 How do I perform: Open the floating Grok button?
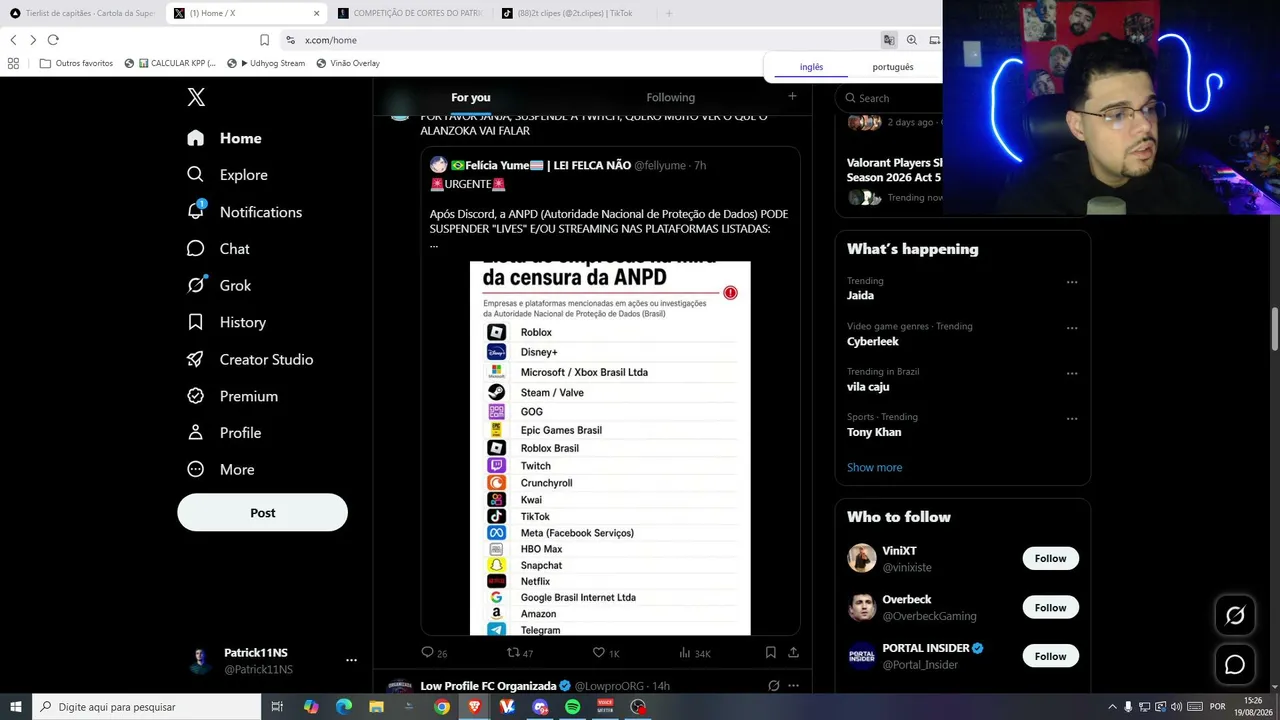pos(1235,616)
